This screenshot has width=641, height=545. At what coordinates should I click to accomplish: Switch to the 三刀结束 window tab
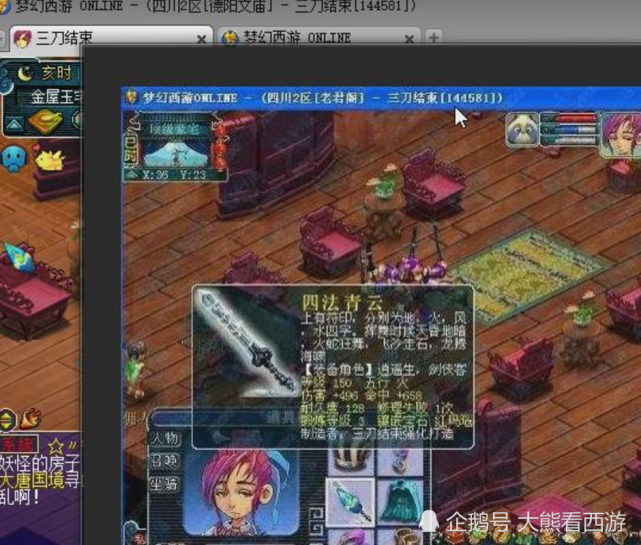(110, 38)
